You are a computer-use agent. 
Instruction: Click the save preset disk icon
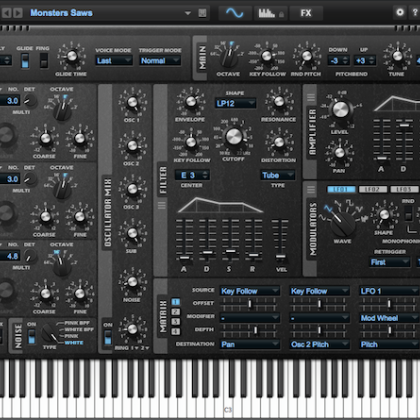tap(202, 13)
